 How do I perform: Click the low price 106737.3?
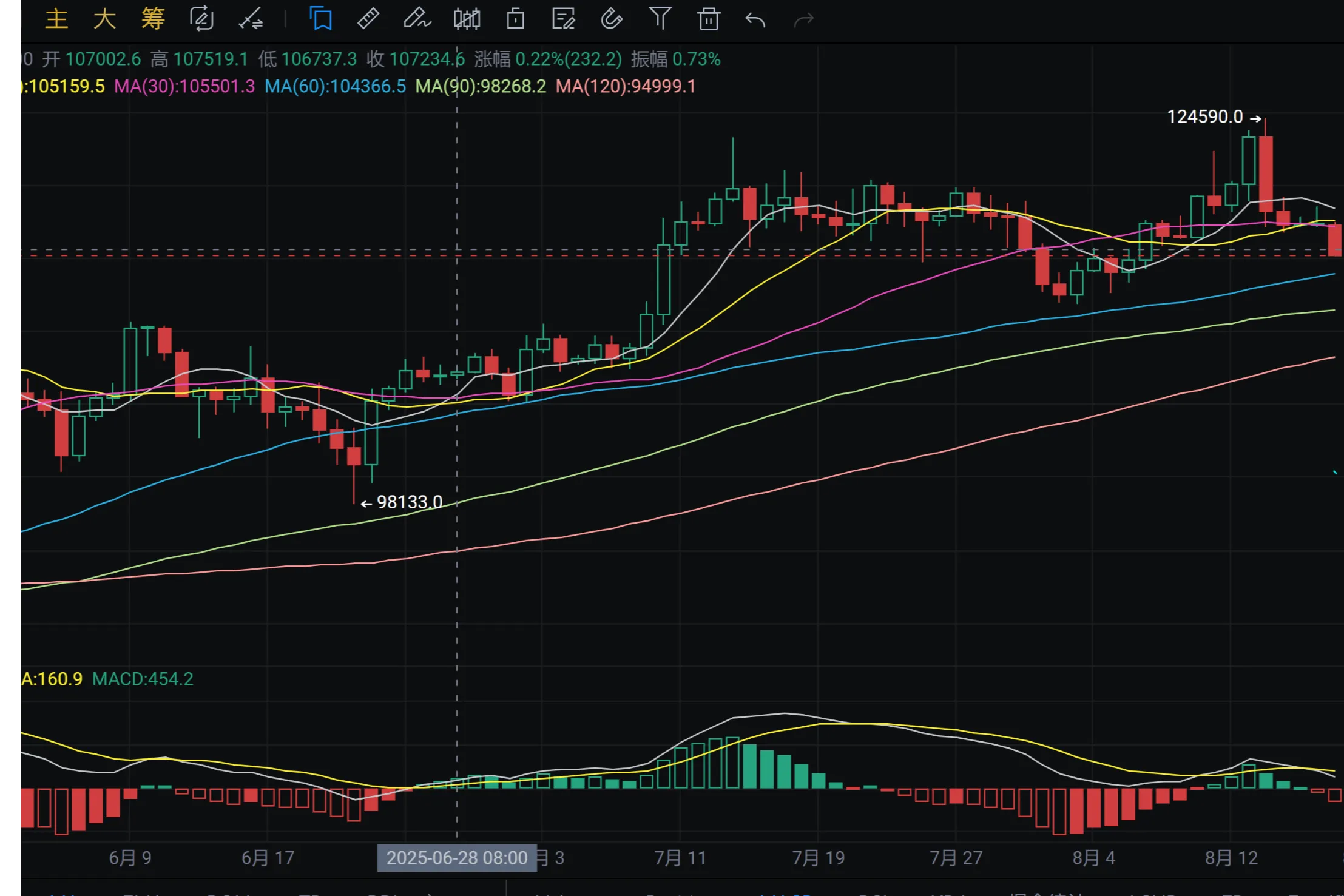point(319,59)
